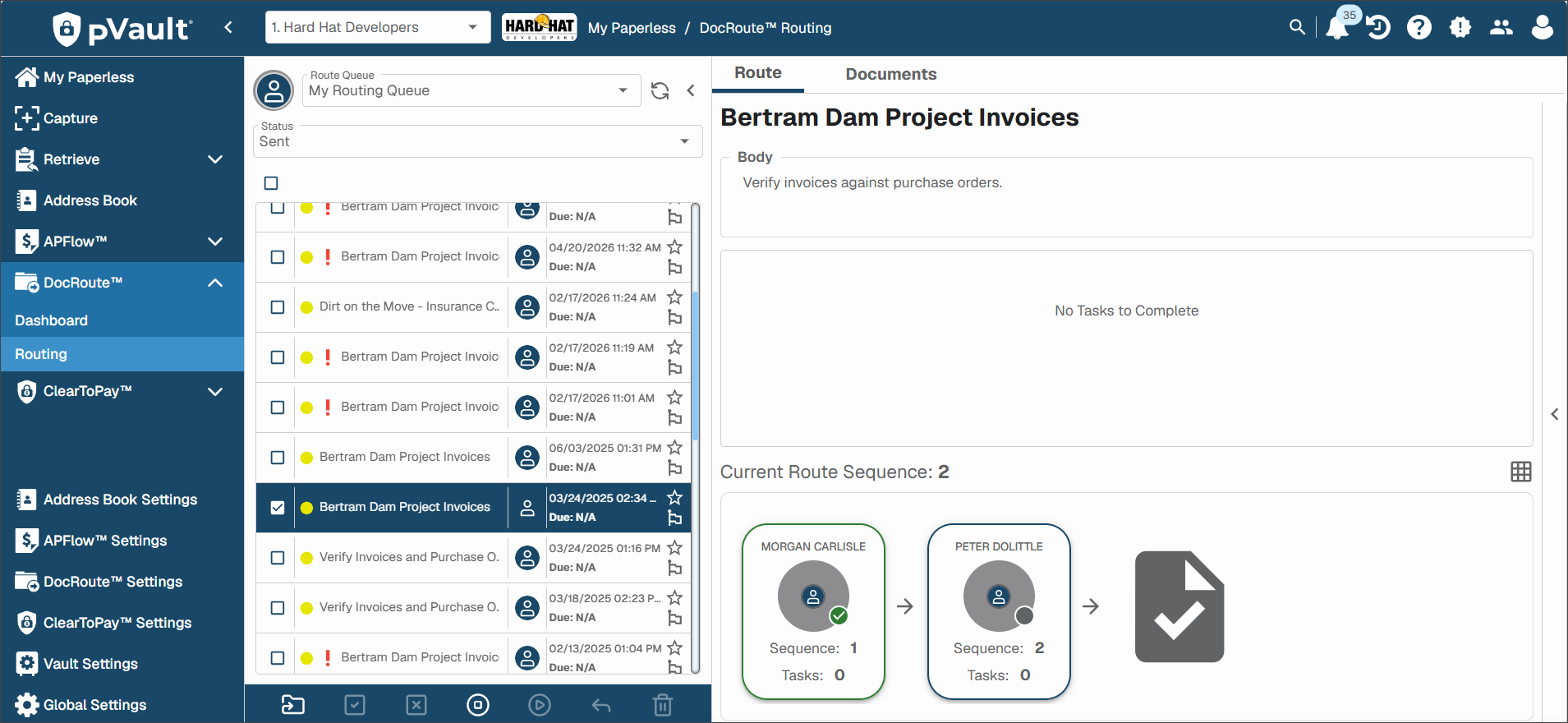Expand the Retrieve menu
This screenshot has width=1568, height=723.
coord(215,159)
